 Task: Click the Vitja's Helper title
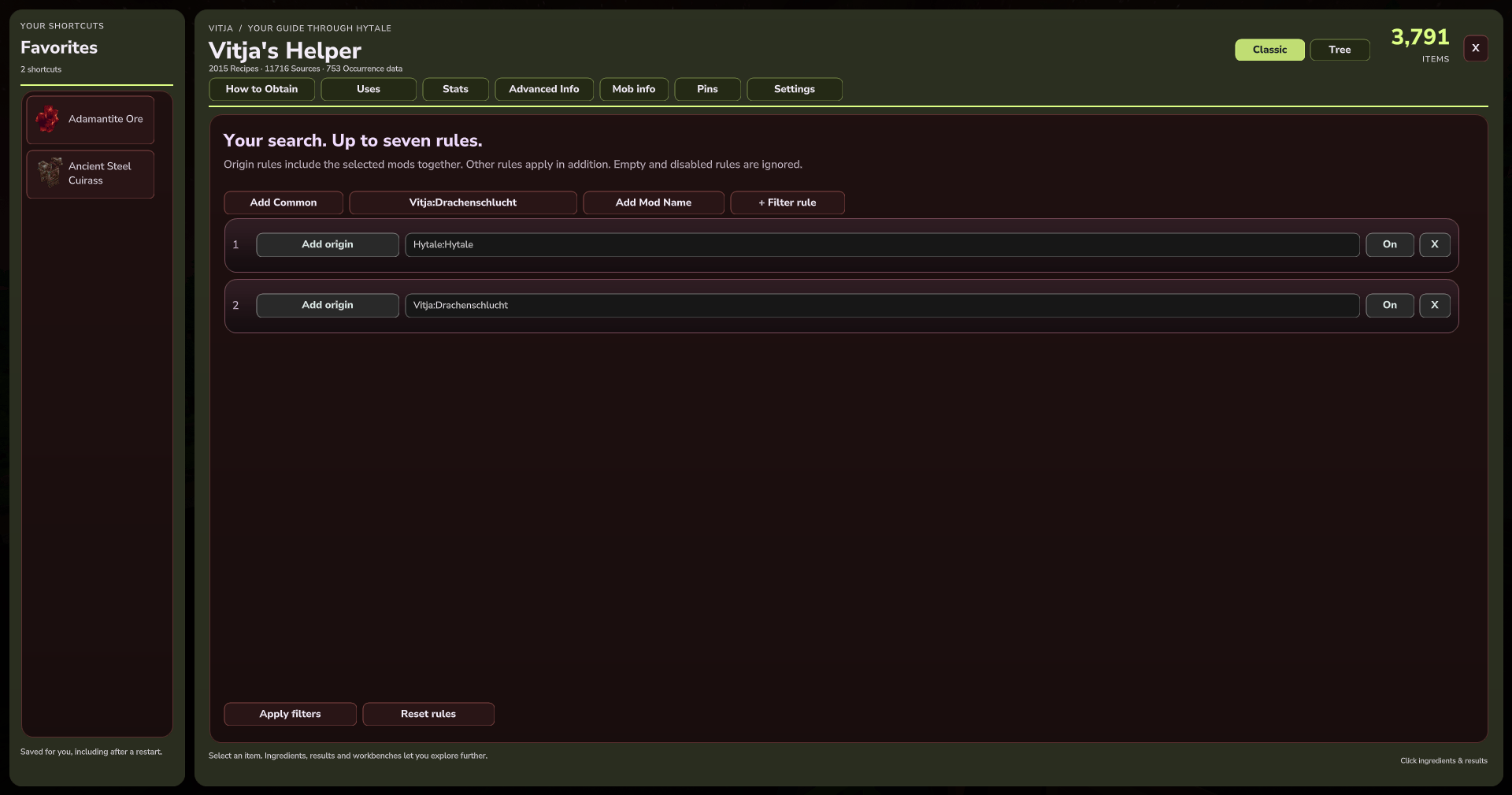[x=285, y=50]
